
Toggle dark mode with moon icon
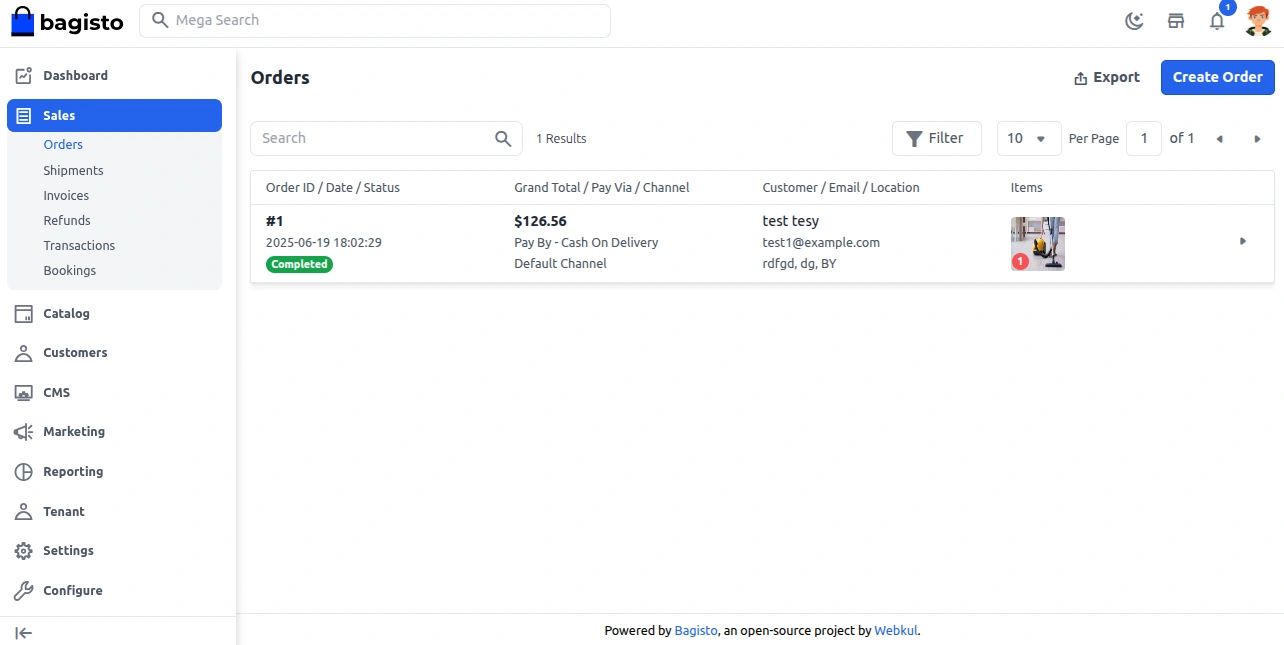[1134, 21]
